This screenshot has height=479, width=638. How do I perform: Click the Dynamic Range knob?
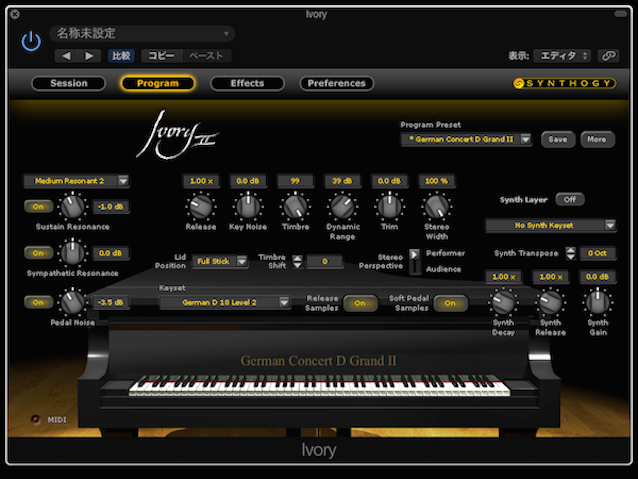tap(342, 206)
